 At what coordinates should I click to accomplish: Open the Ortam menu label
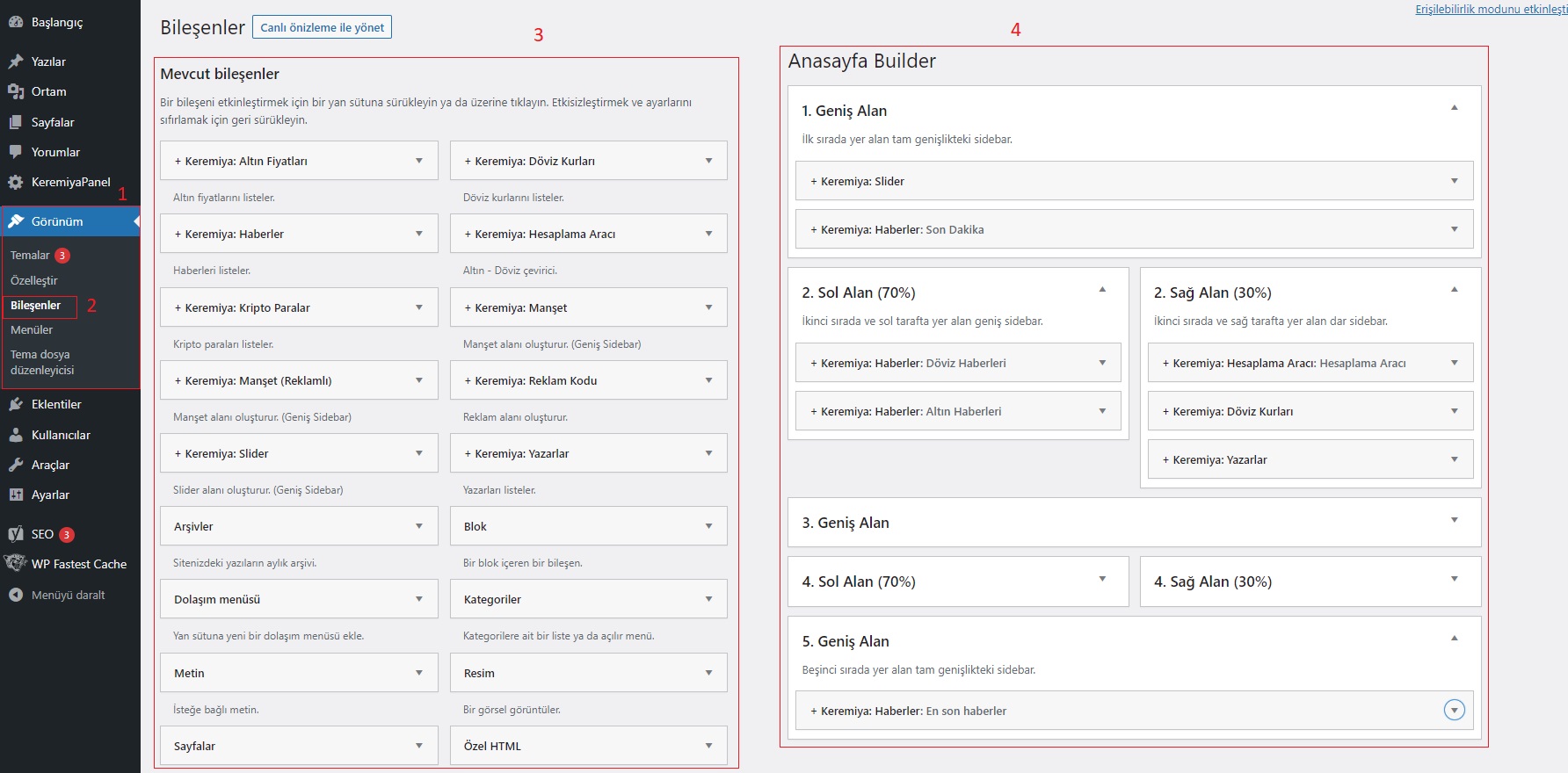click(x=48, y=91)
